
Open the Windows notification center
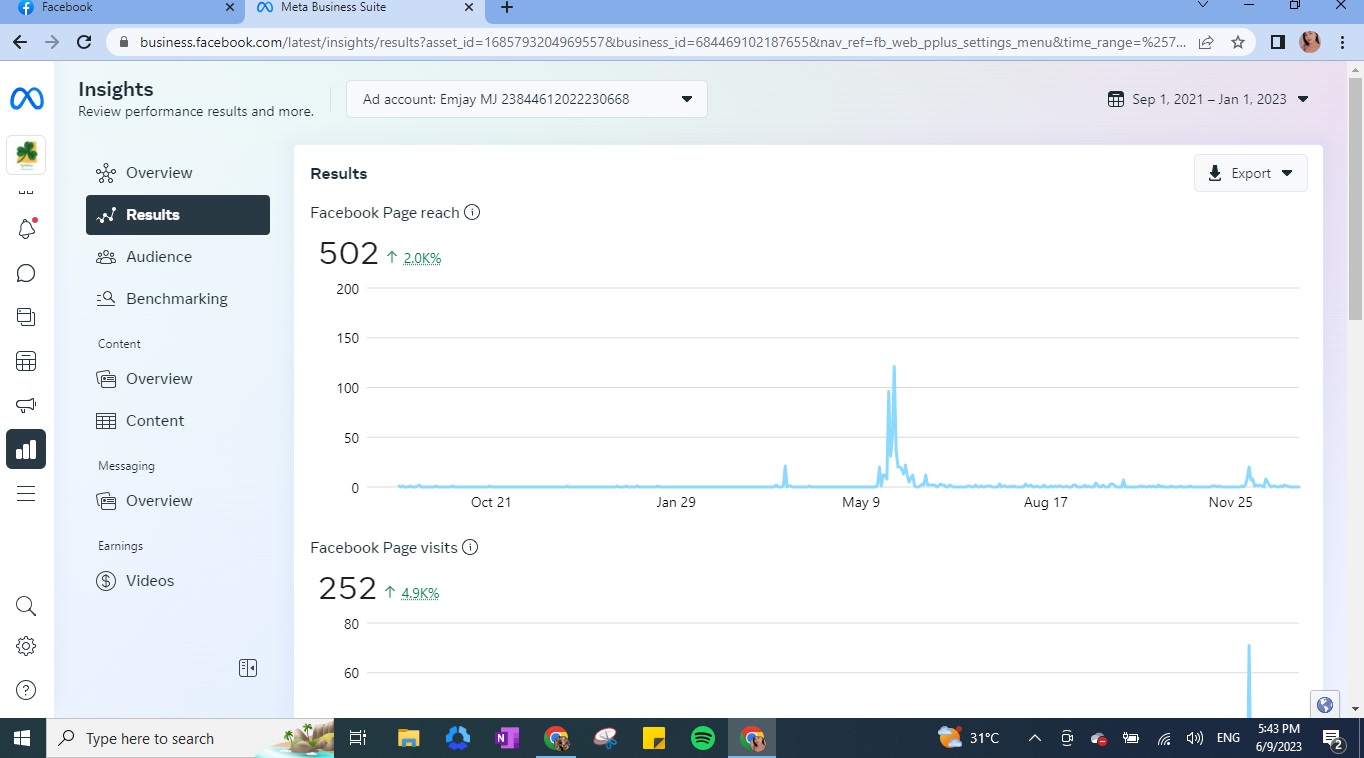point(1332,738)
